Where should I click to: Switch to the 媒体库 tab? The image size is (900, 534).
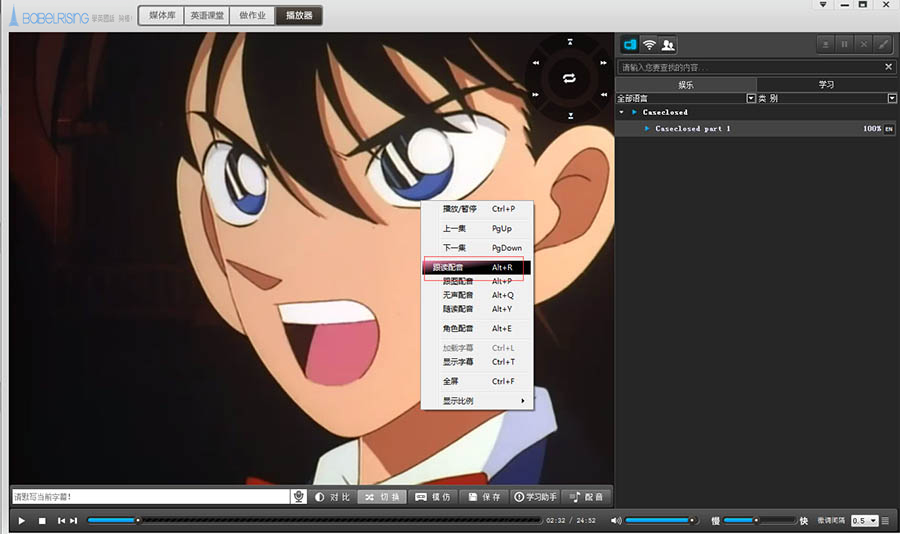pyautogui.click(x=162, y=16)
